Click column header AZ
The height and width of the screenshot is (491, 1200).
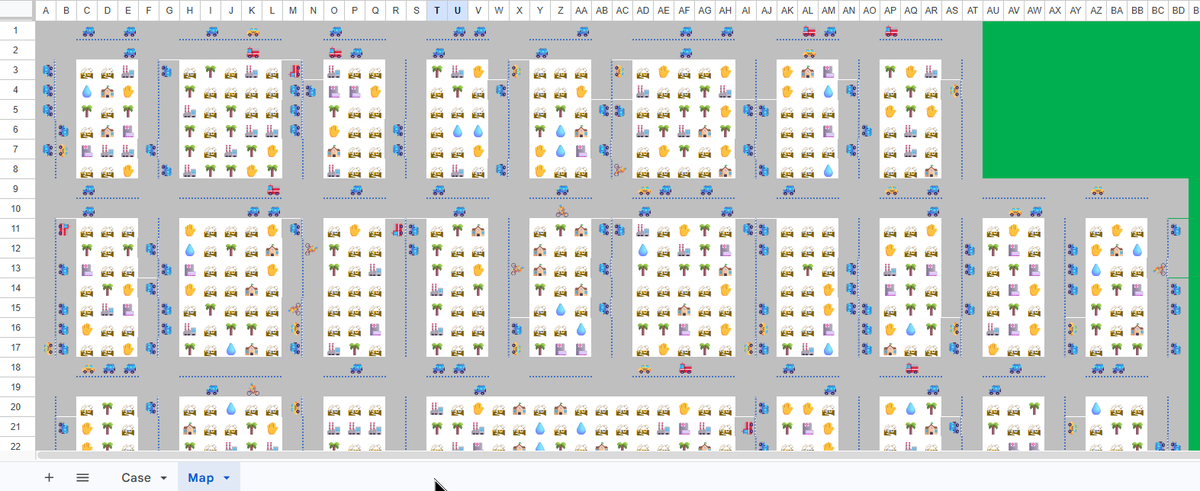[1097, 10]
